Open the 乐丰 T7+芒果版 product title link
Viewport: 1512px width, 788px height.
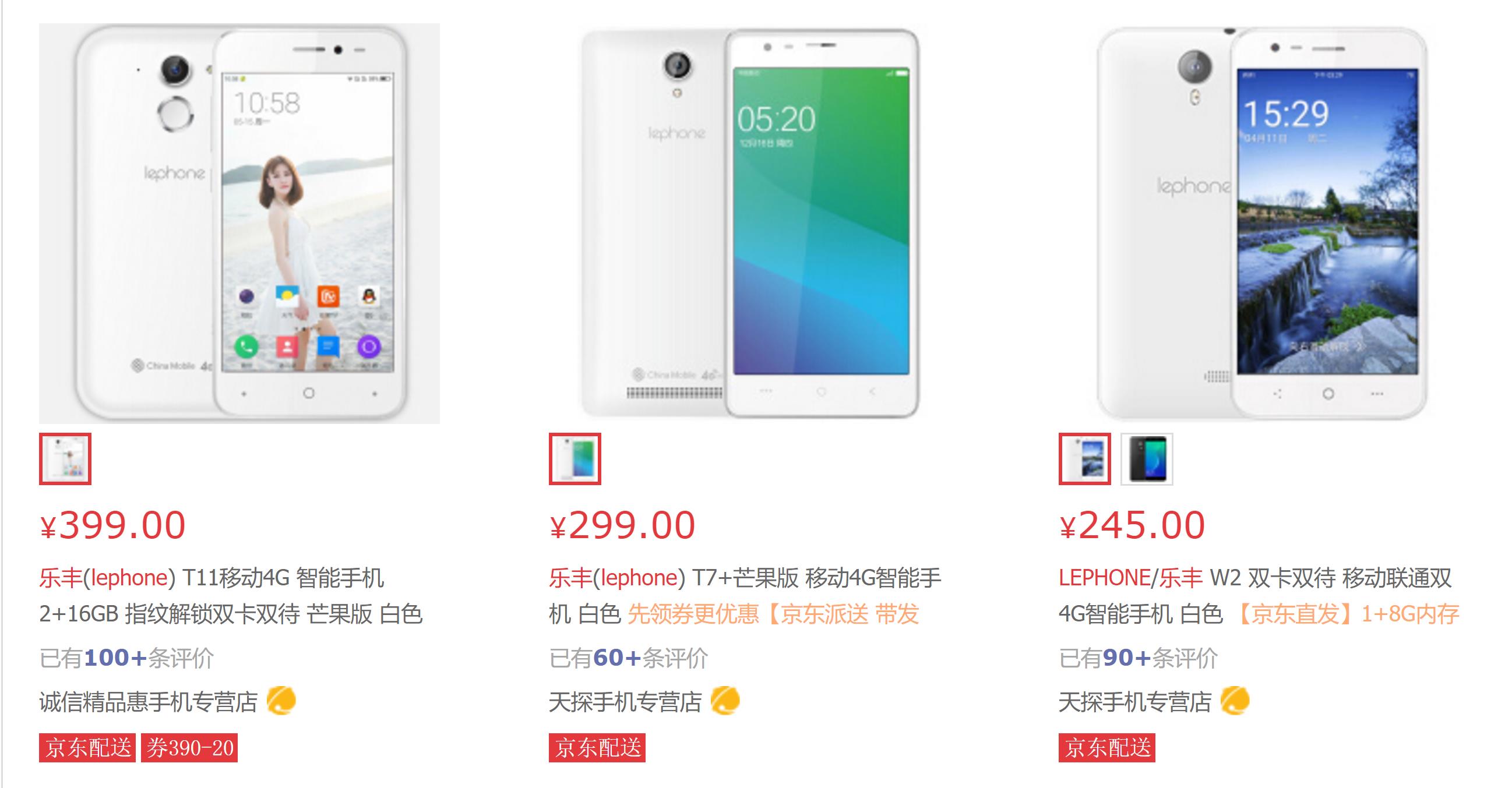(x=745, y=596)
